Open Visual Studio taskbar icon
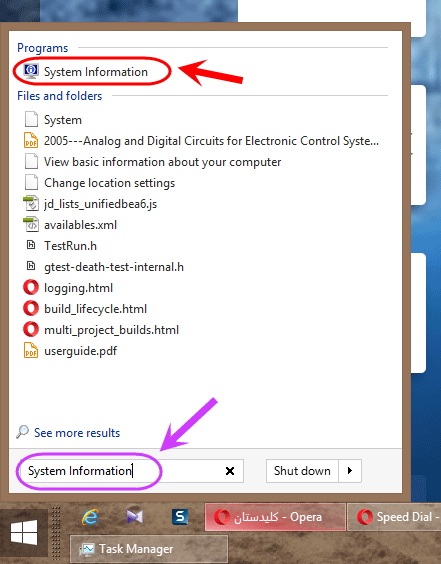Screen dimensions: 441x564 coord(135,517)
